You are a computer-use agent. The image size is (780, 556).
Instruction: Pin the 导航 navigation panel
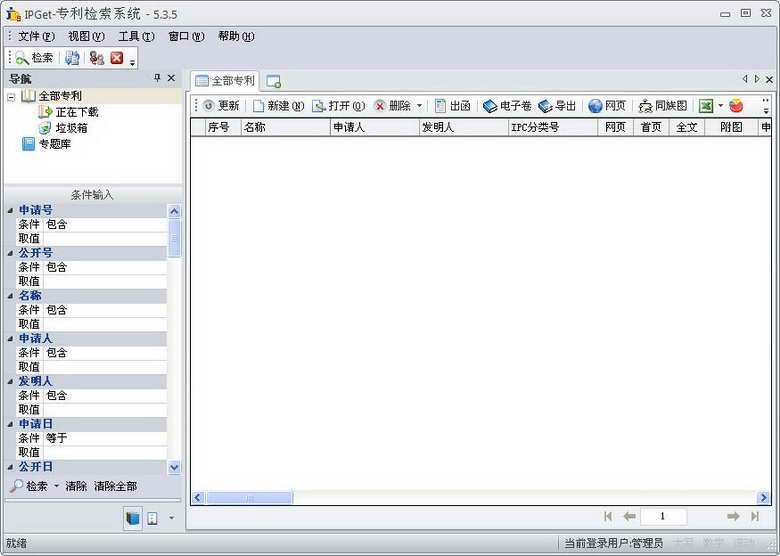157,78
